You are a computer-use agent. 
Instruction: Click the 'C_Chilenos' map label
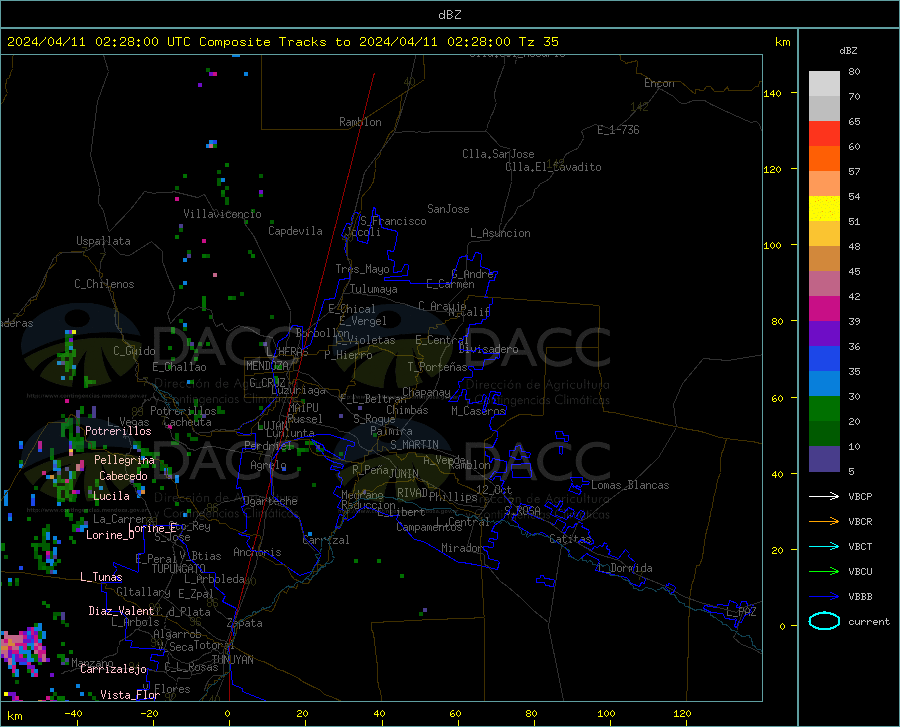point(104,284)
